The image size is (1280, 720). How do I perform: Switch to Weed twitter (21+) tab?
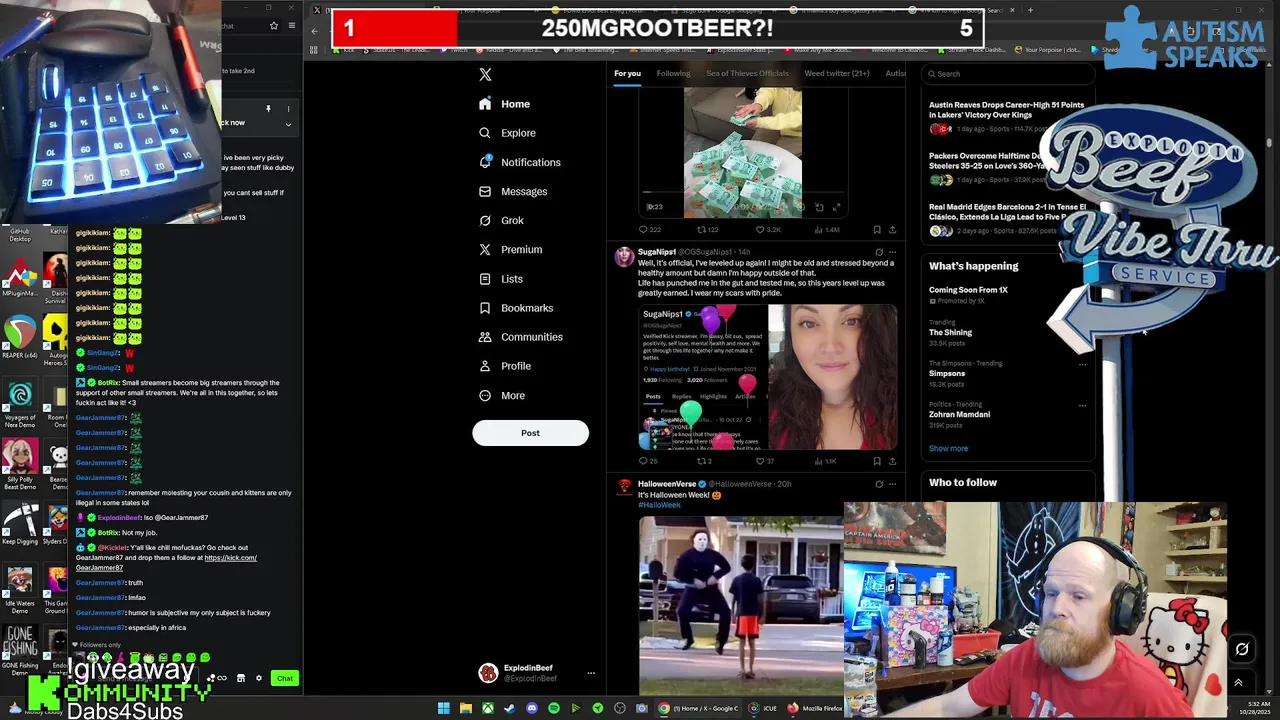(x=836, y=73)
